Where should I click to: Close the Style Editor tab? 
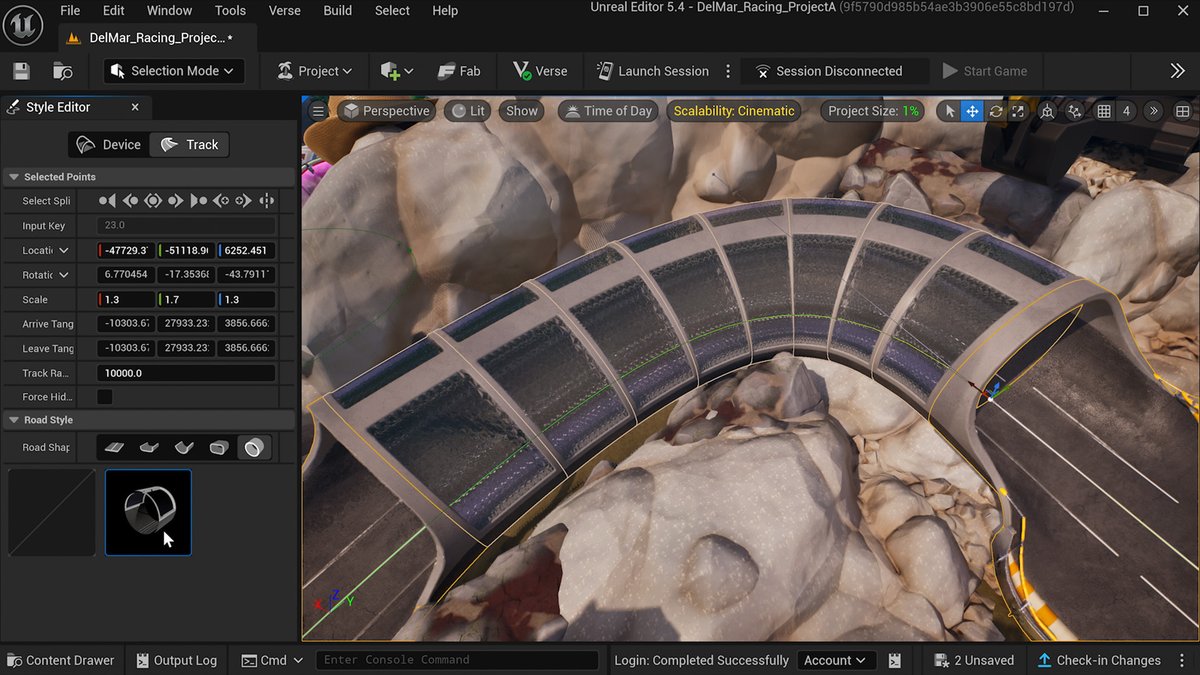tap(135, 107)
